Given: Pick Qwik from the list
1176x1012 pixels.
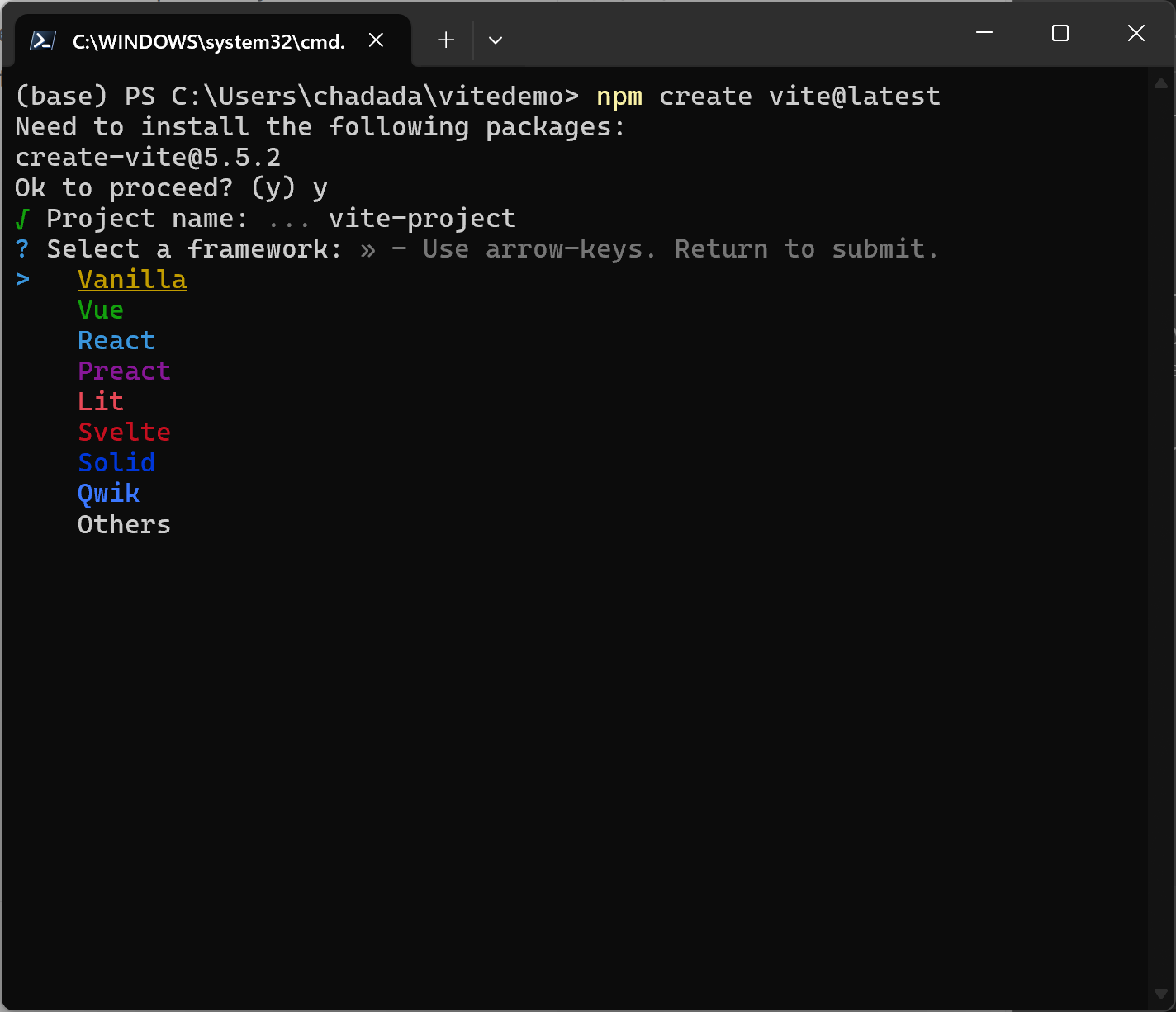Looking at the screenshot, I should point(108,494).
